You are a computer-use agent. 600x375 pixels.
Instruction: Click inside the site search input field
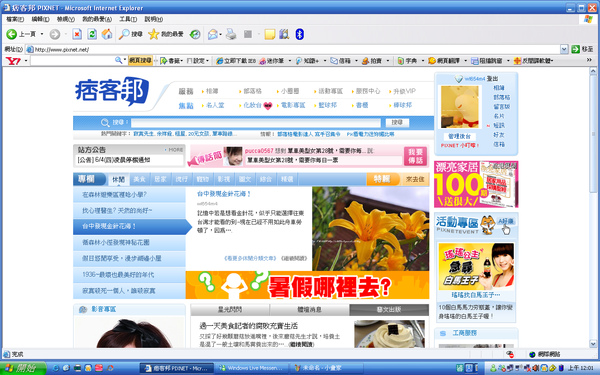tap(256, 122)
